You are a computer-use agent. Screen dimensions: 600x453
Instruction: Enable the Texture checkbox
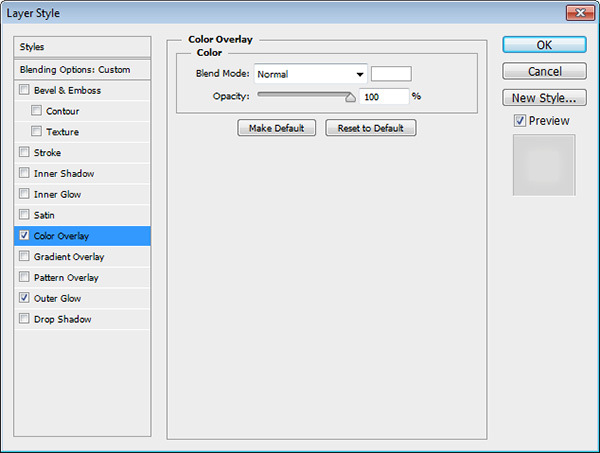click(x=37, y=132)
